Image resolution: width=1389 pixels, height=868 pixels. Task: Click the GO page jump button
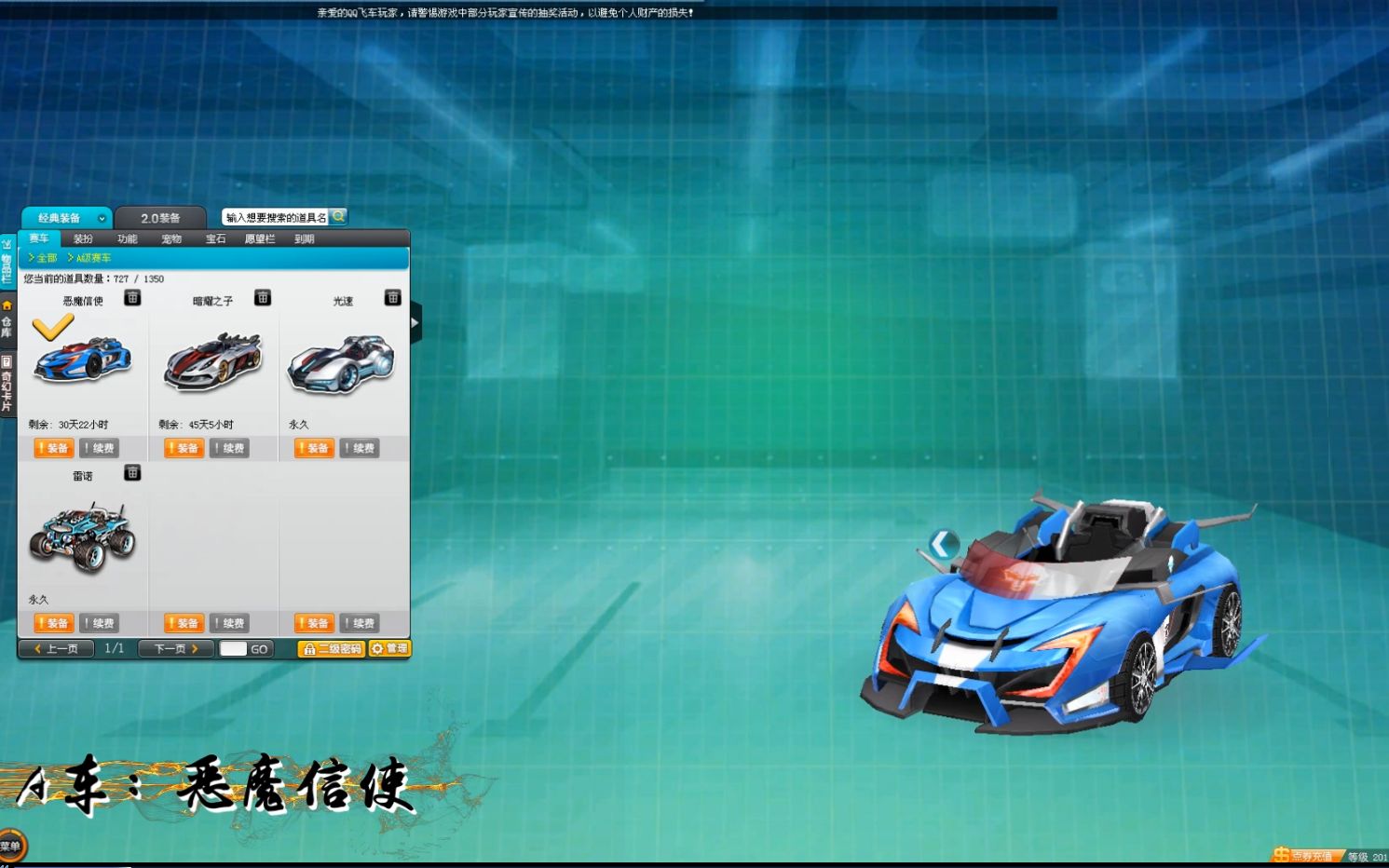coord(259,649)
